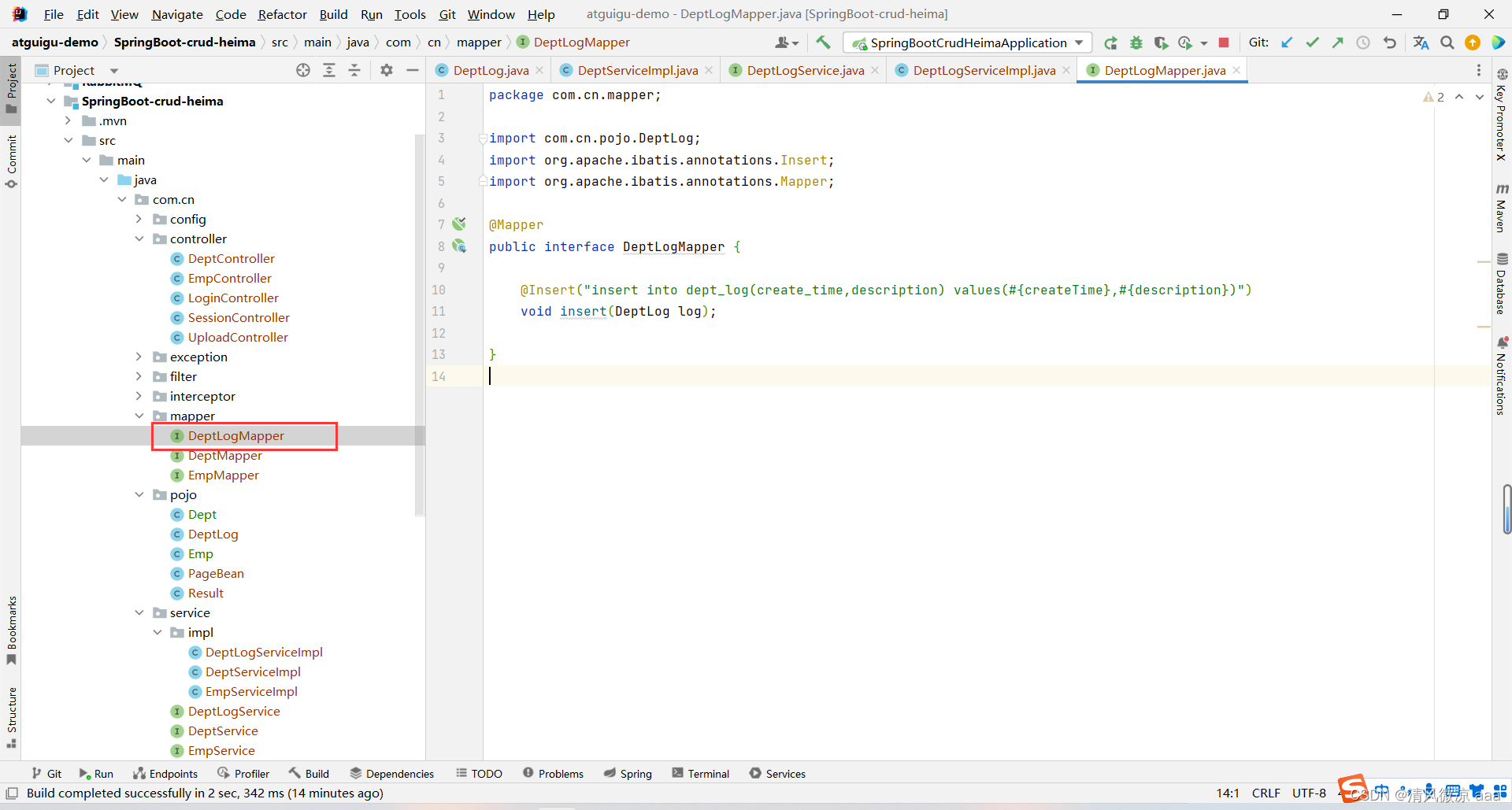Open the Tools menu
Image resolution: width=1512 pixels, height=810 pixels.
click(409, 14)
